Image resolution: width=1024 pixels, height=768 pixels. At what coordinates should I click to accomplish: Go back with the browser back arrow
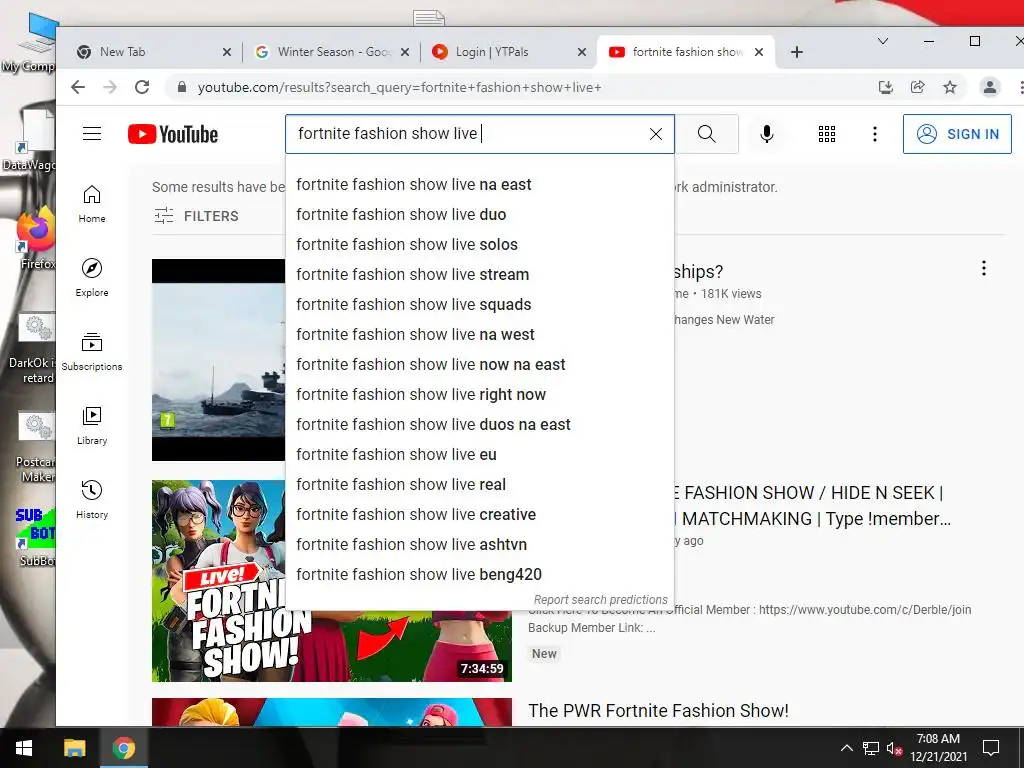click(x=78, y=87)
